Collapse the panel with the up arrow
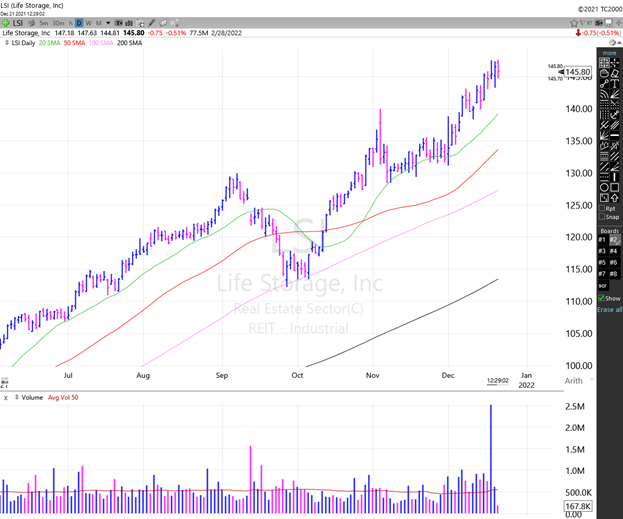This screenshot has width=623, height=519. coord(619,43)
